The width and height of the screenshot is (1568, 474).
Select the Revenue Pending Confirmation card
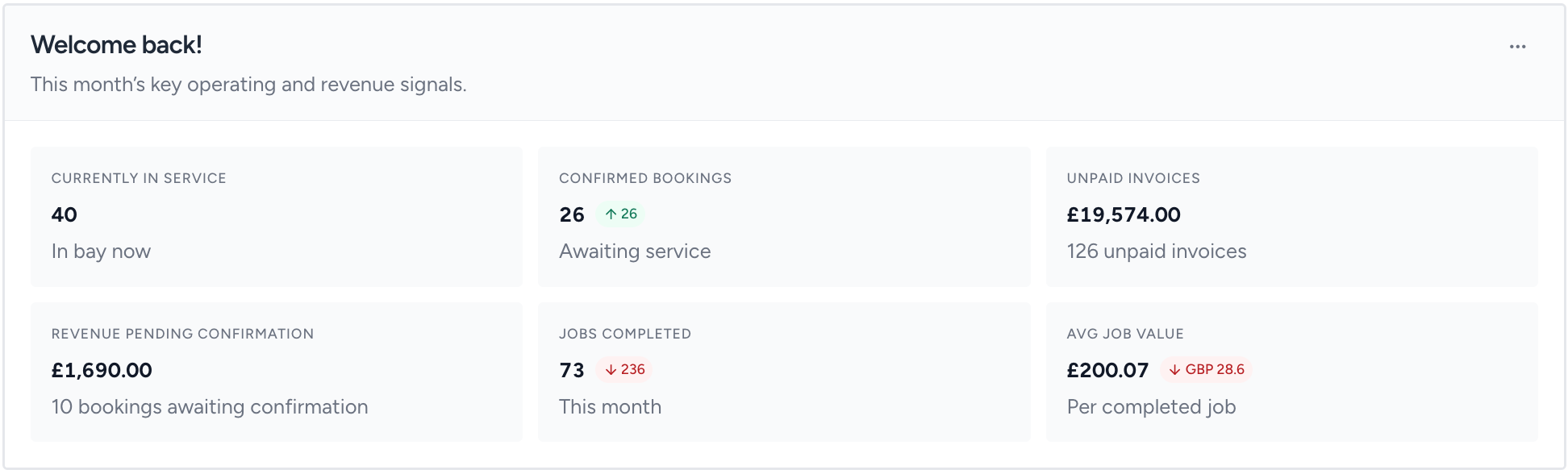point(276,371)
